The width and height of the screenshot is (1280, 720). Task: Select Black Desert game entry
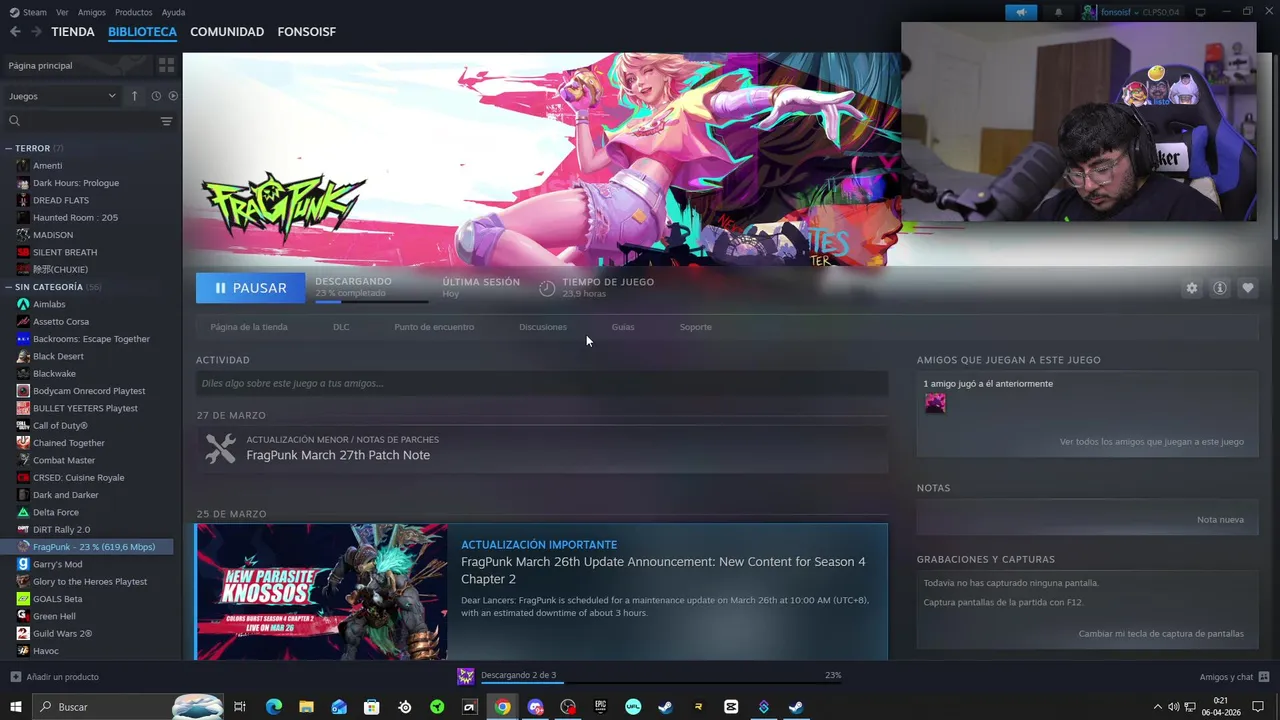58,356
